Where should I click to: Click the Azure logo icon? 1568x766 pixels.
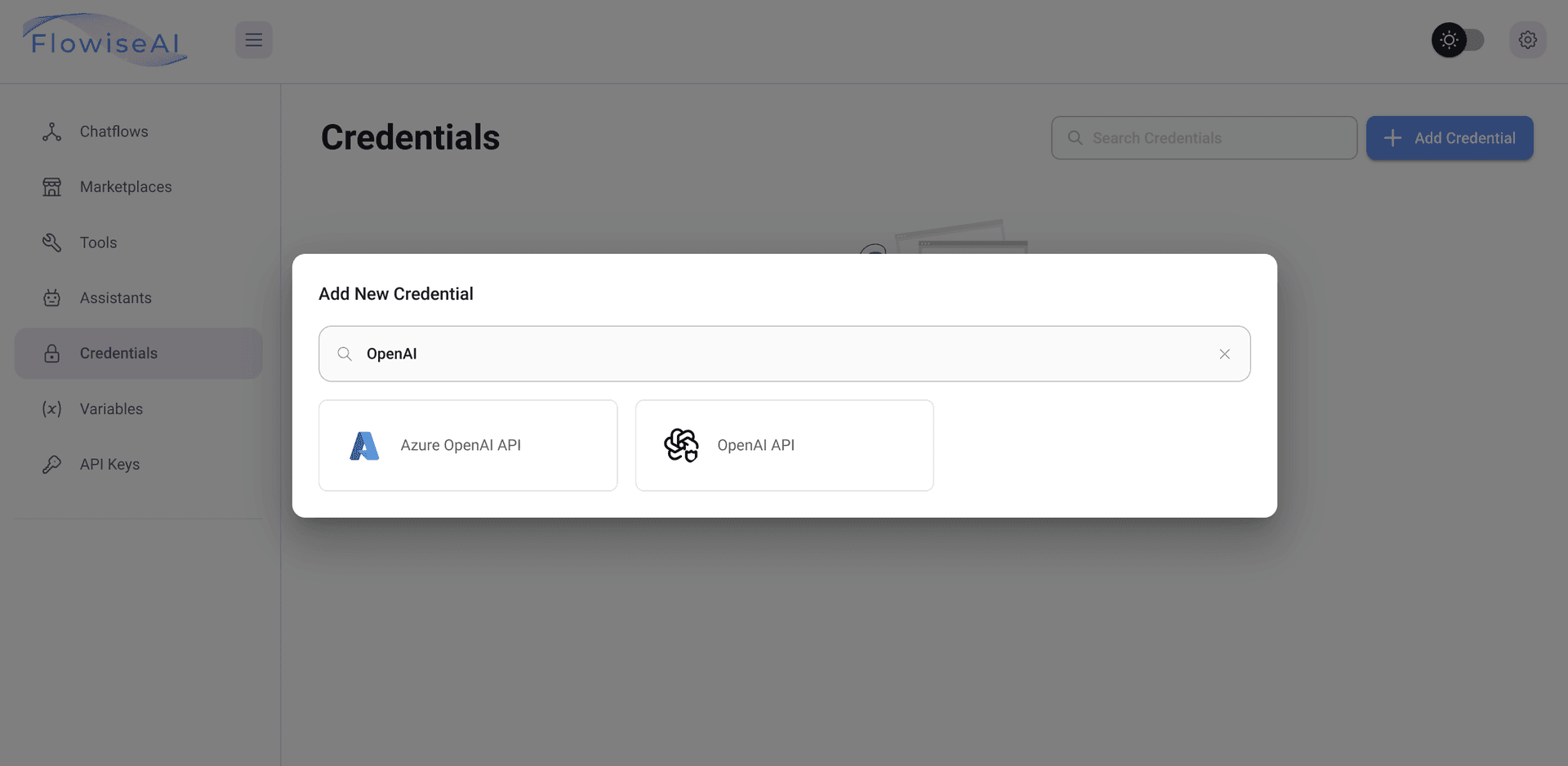point(364,446)
